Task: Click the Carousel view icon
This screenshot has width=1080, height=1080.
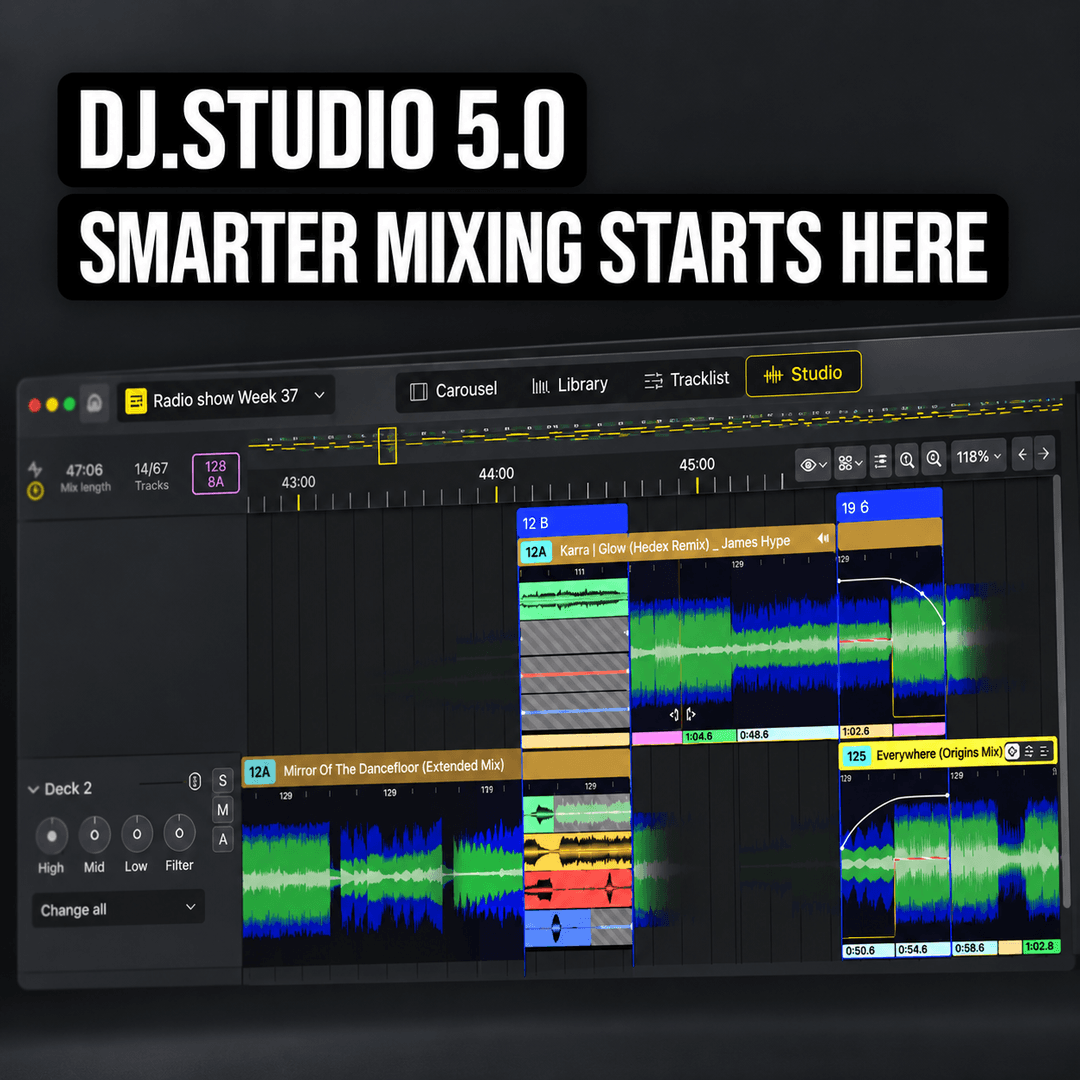Action: click(x=418, y=391)
